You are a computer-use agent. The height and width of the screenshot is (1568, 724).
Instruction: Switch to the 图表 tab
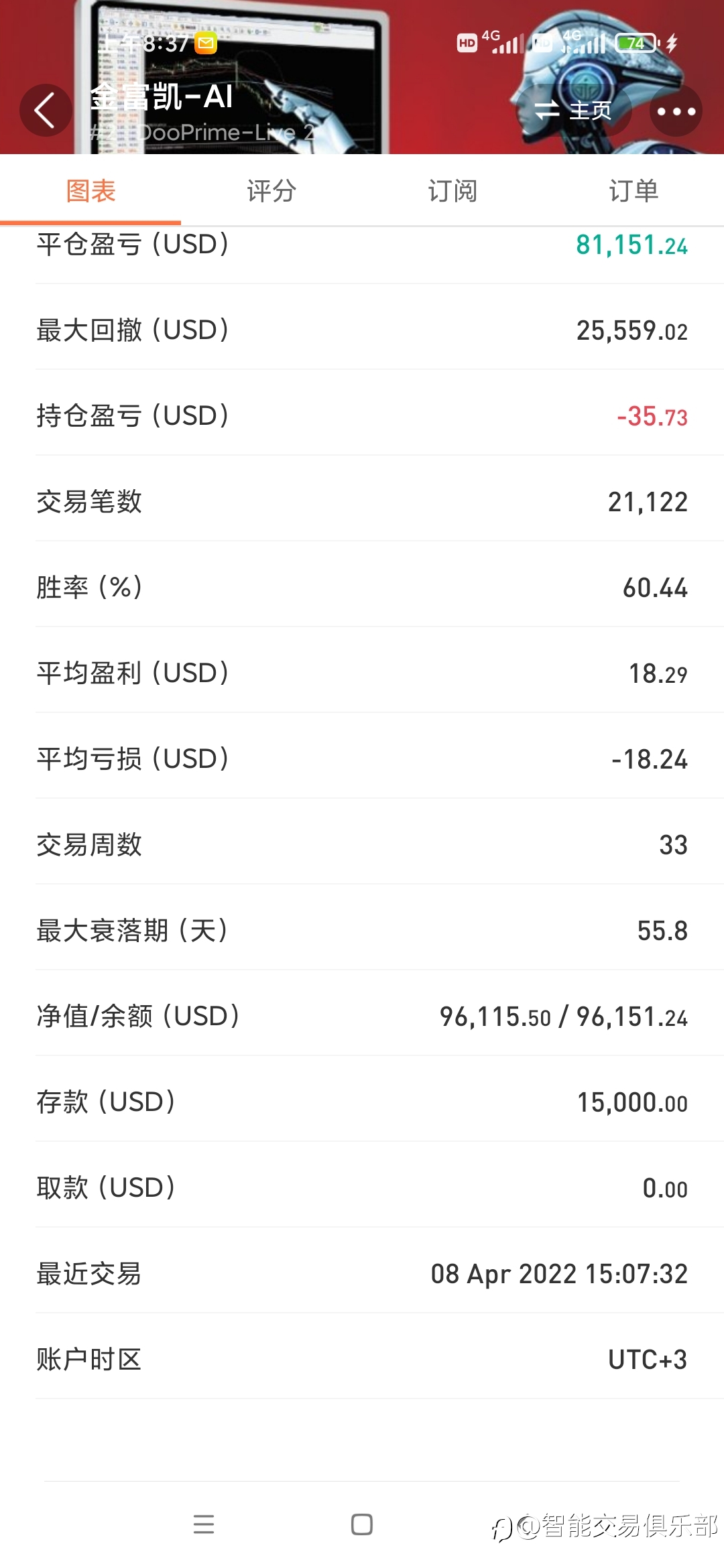pos(90,191)
